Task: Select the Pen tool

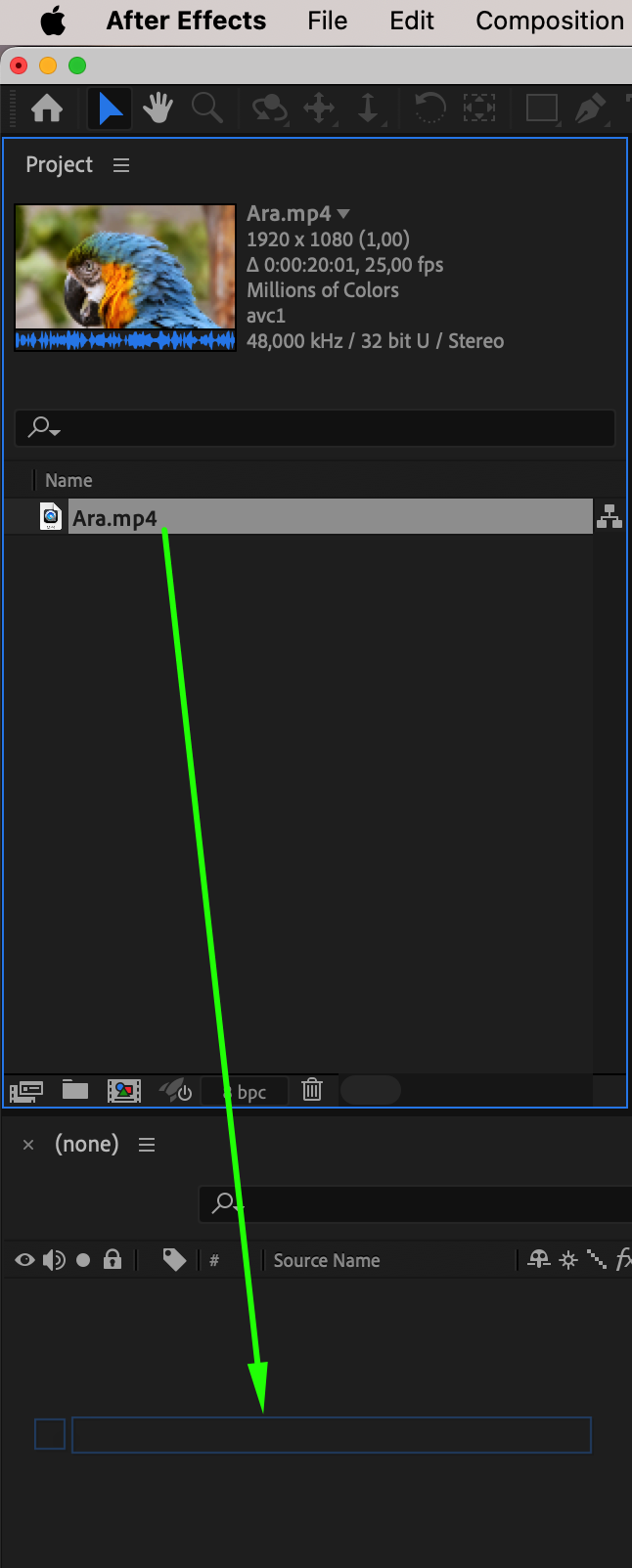Action: click(590, 108)
